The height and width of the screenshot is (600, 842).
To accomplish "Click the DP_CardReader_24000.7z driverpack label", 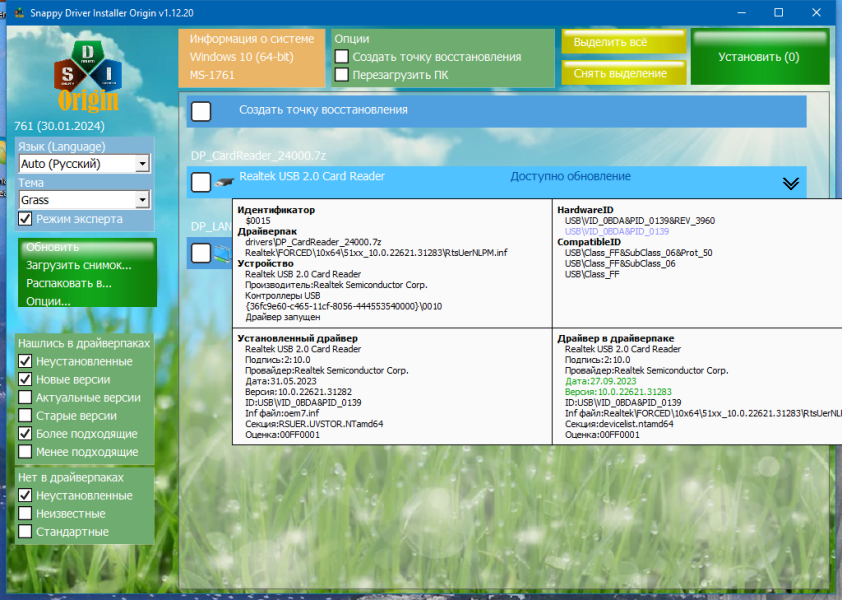I will pos(258,156).
